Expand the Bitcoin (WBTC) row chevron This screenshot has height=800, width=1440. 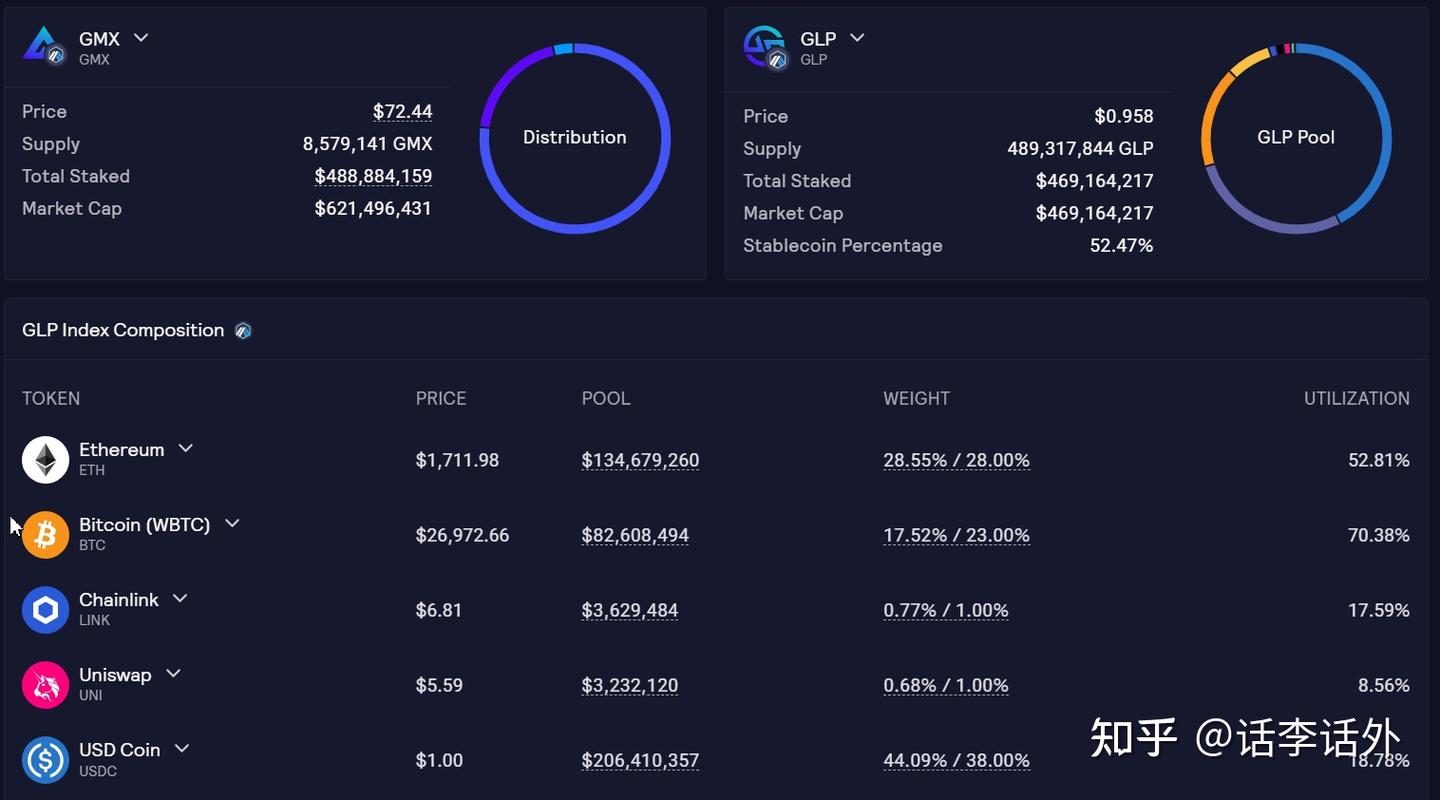[x=232, y=523]
